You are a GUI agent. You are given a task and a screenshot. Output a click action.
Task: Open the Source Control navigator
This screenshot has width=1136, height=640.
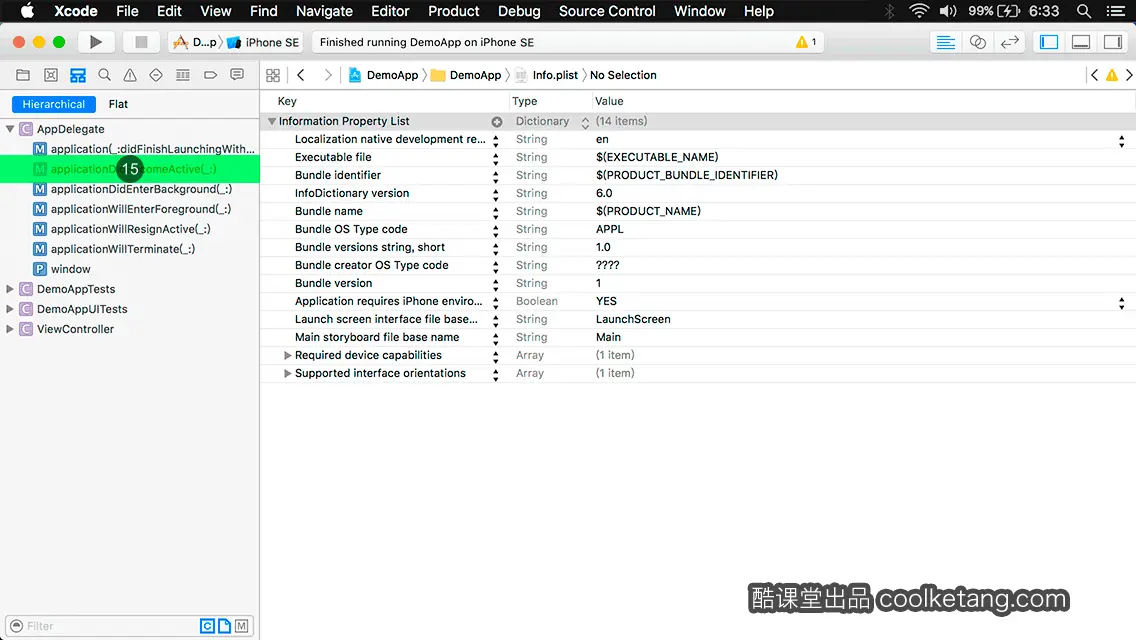click(51, 75)
